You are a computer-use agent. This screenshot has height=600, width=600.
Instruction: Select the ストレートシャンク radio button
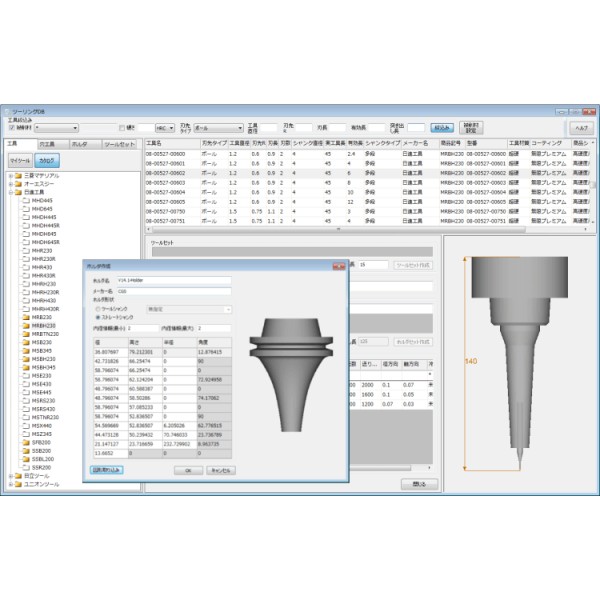(98, 317)
